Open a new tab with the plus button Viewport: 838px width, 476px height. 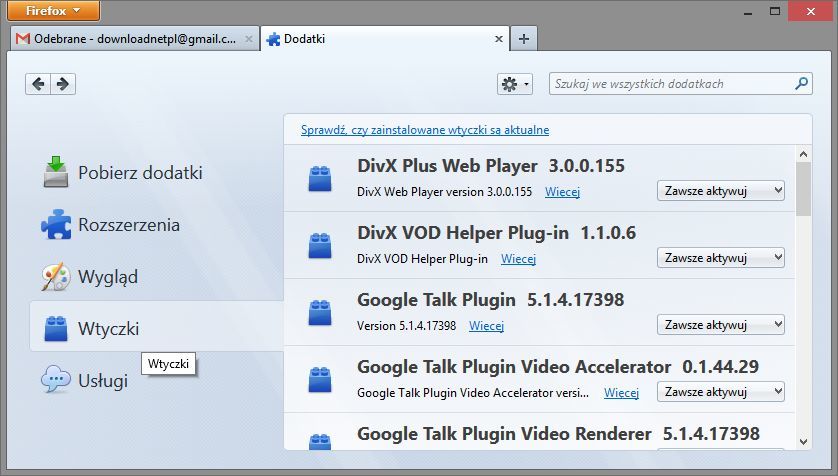[x=524, y=38]
